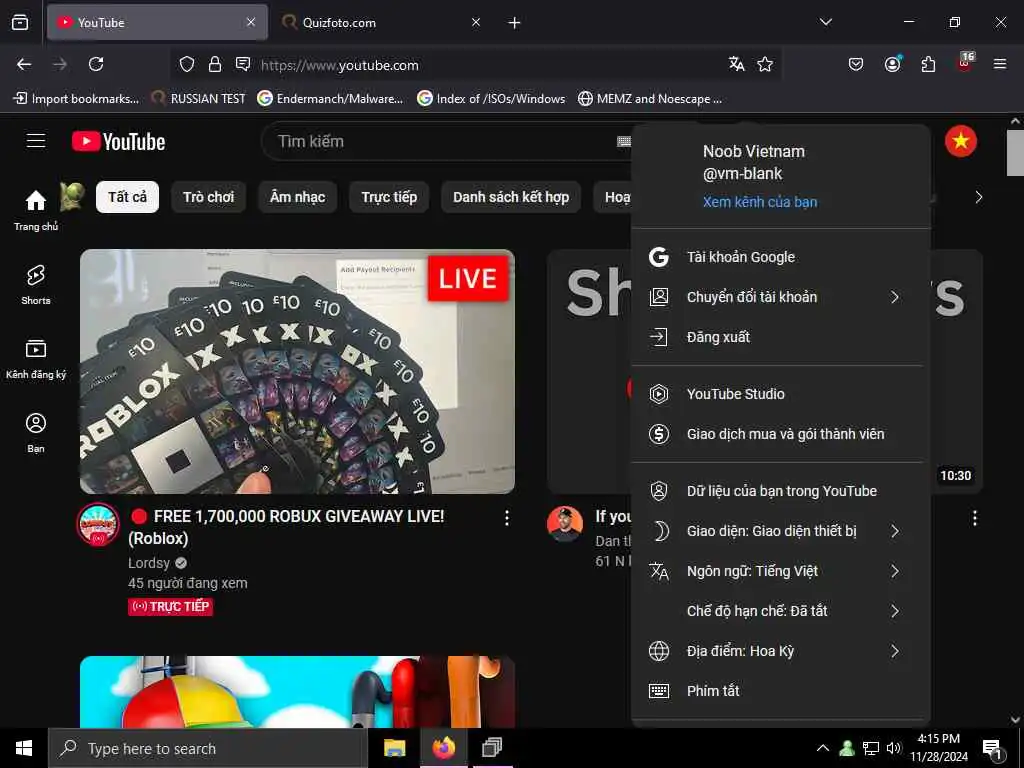This screenshot has width=1024, height=768.
Task: Open the Extensions puzzle icon
Action: (928, 64)
